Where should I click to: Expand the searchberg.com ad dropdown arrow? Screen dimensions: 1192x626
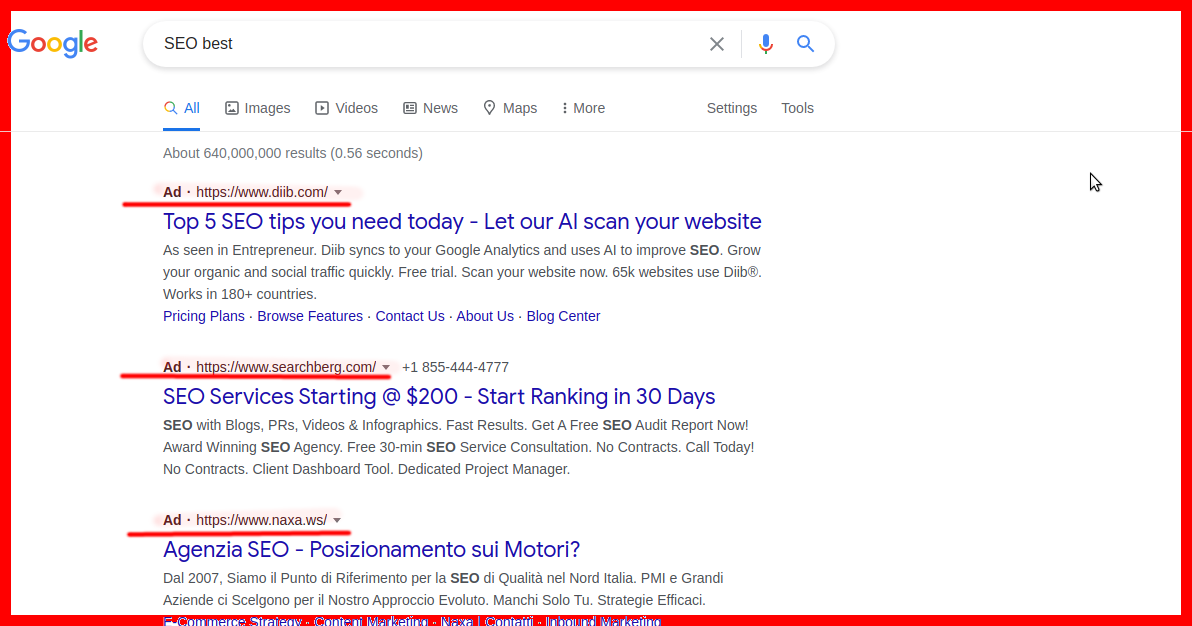[x=386, y=367]
